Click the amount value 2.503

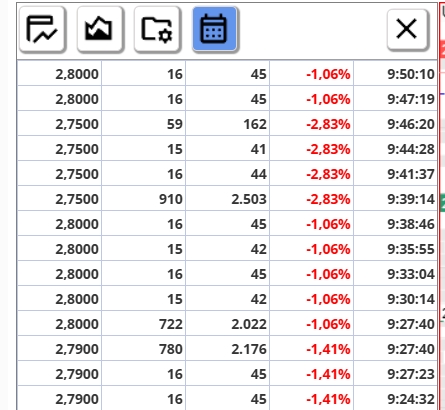pyautogui.click(x=249, y=199)
